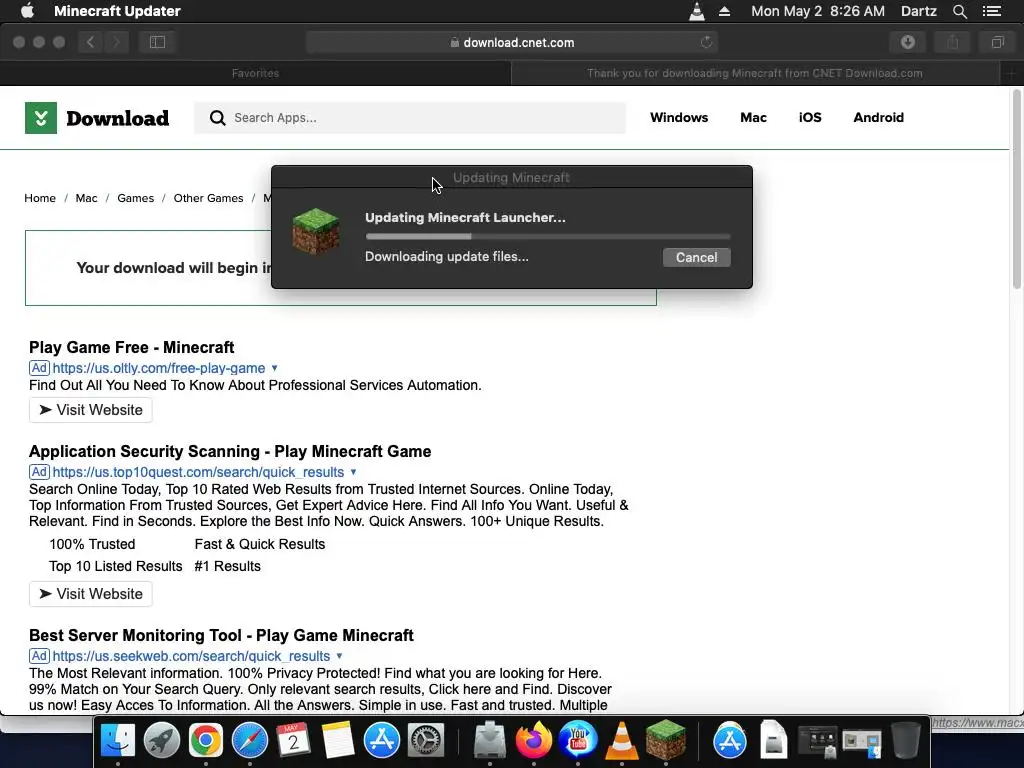This screenshot has height=768, width=1024.
Task: Click the Minecraft grass block icon in dialog
Action: [316, 231]
